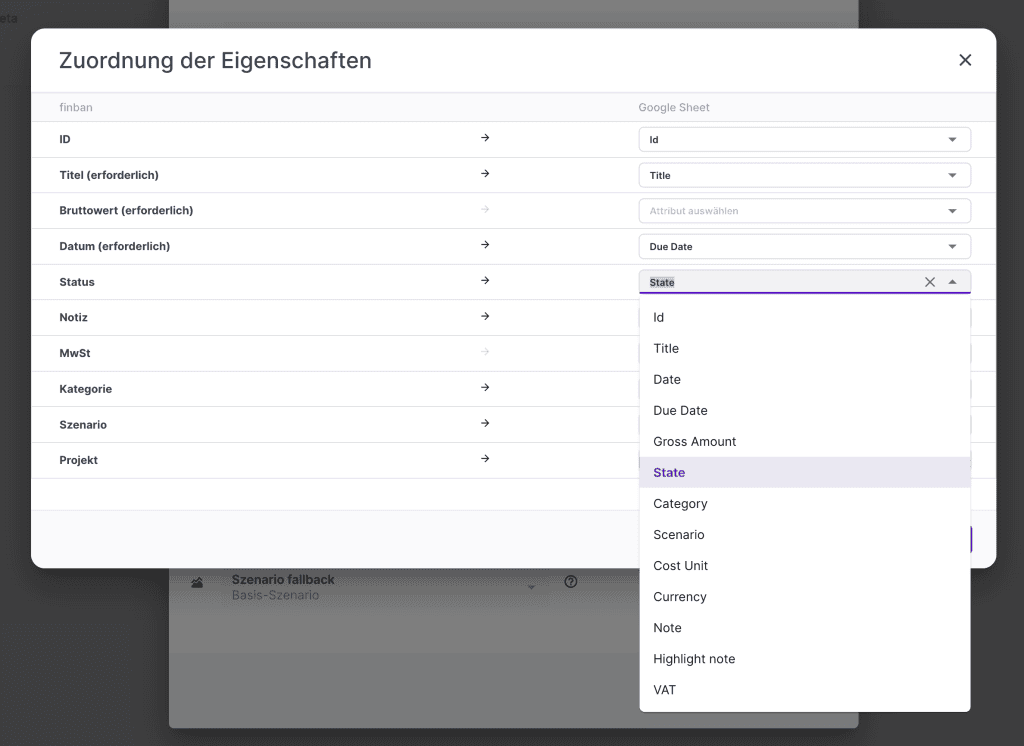Select the highlighted State option

(669, 473)
